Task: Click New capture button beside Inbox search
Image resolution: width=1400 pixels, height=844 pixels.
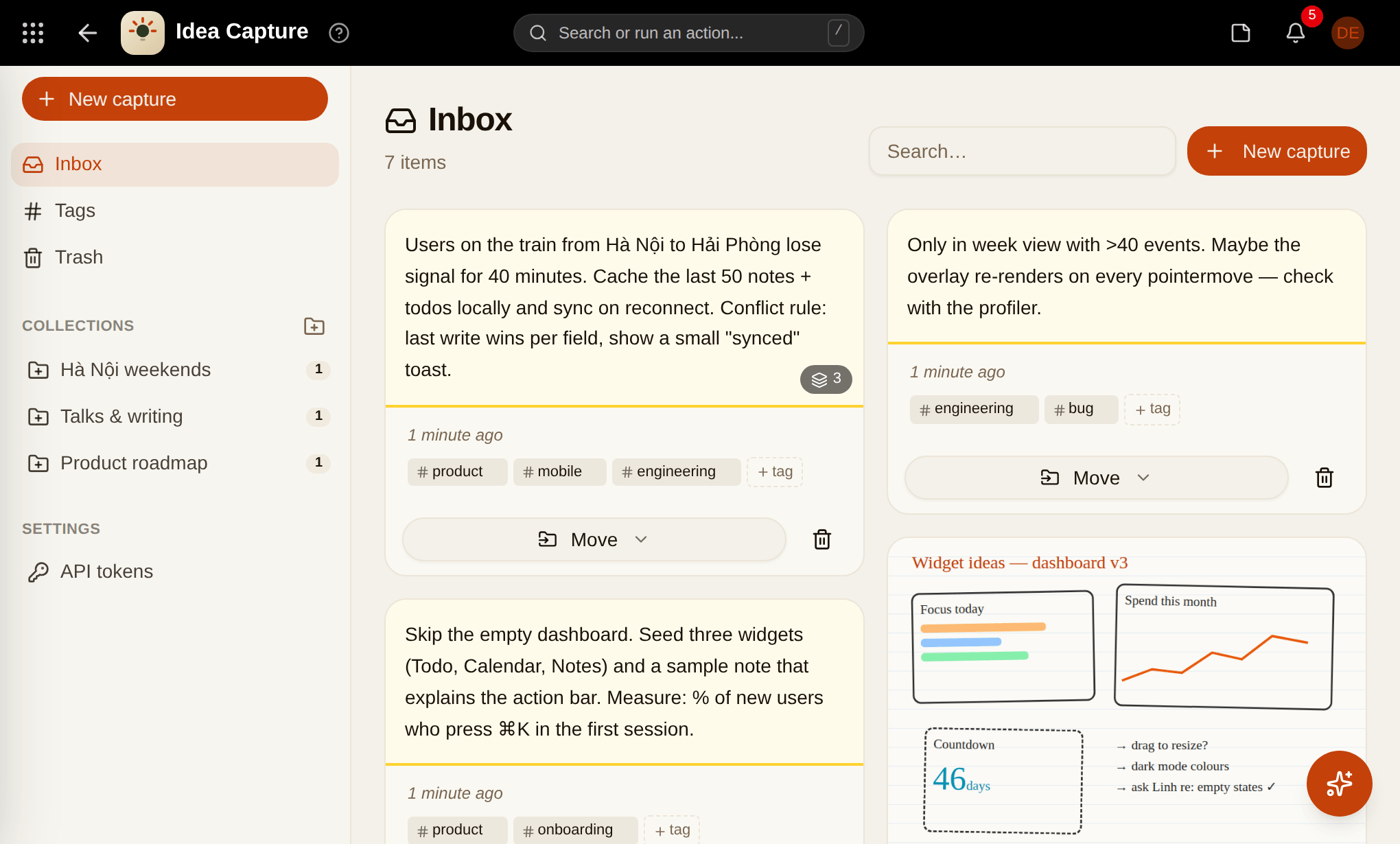Action: (x=1277, y=151)
